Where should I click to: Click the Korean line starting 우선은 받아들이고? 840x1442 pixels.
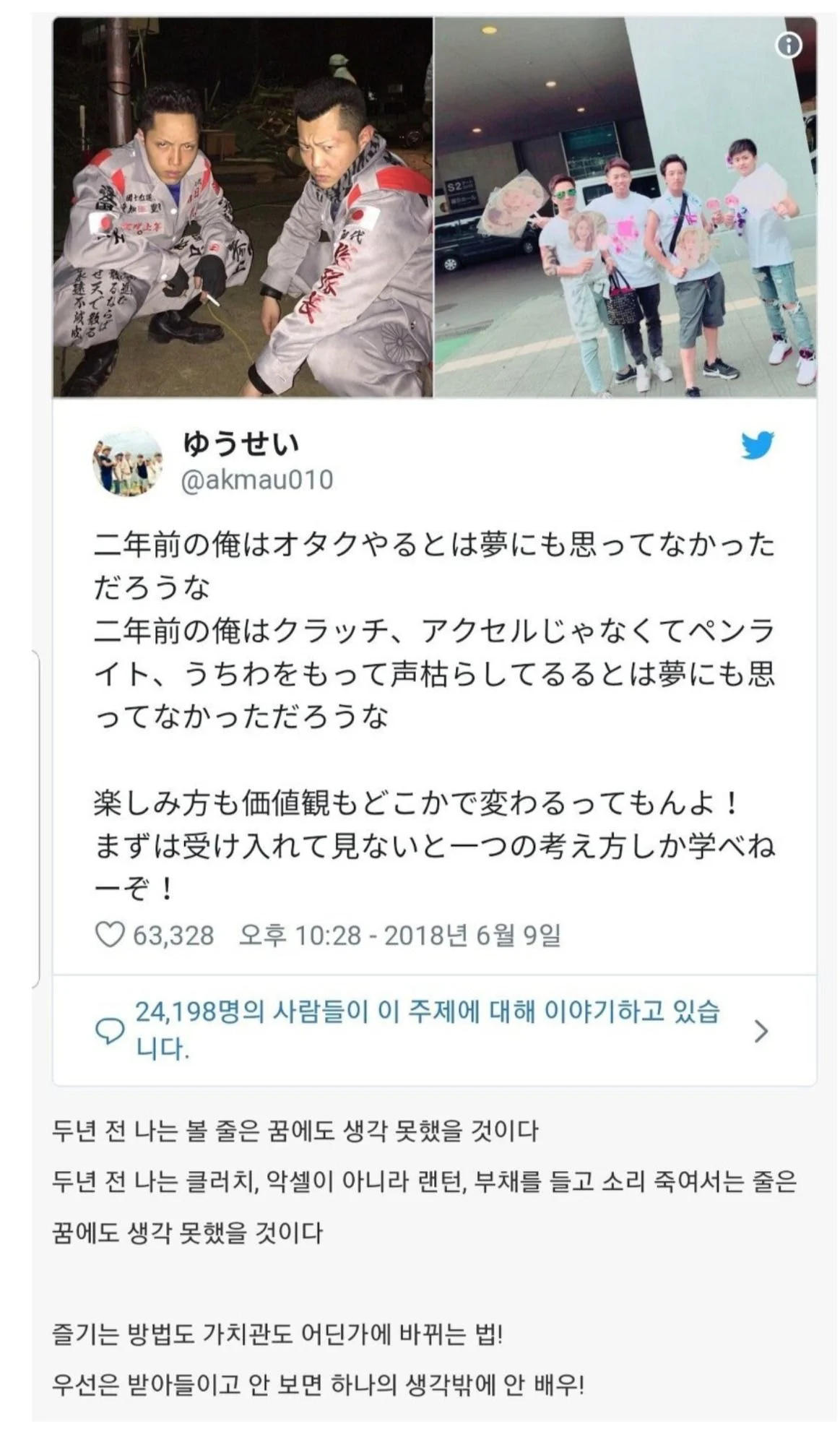pyautogui.click(x=319, y=1385)
